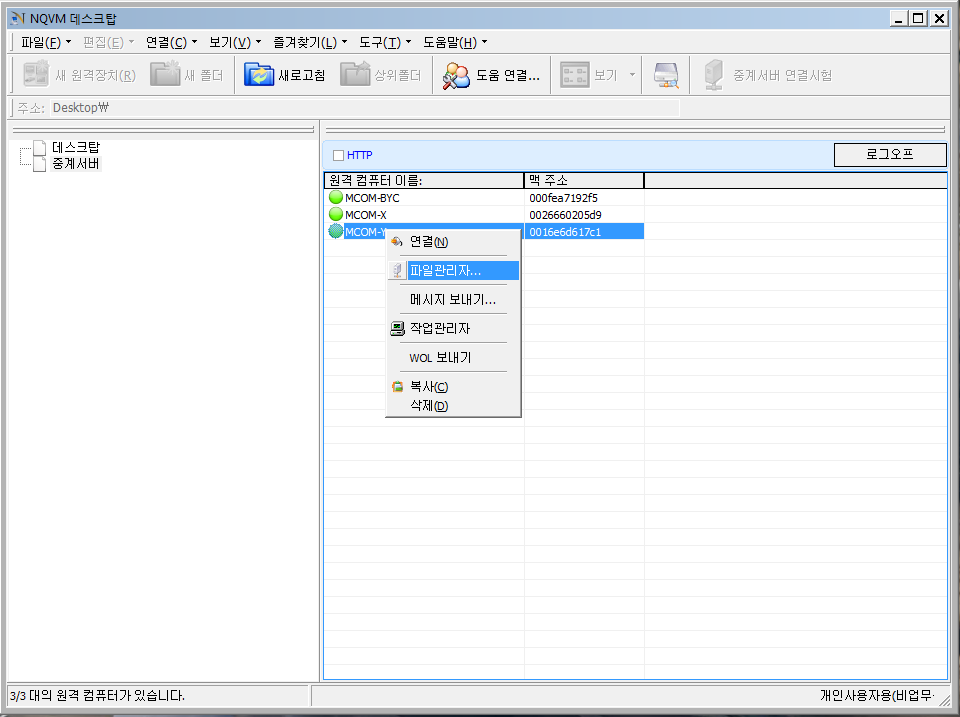The width and height of the screenshot is (960, 717).
Task: Click the green status icon of MCOM-BYC
Action: [336, 197]
